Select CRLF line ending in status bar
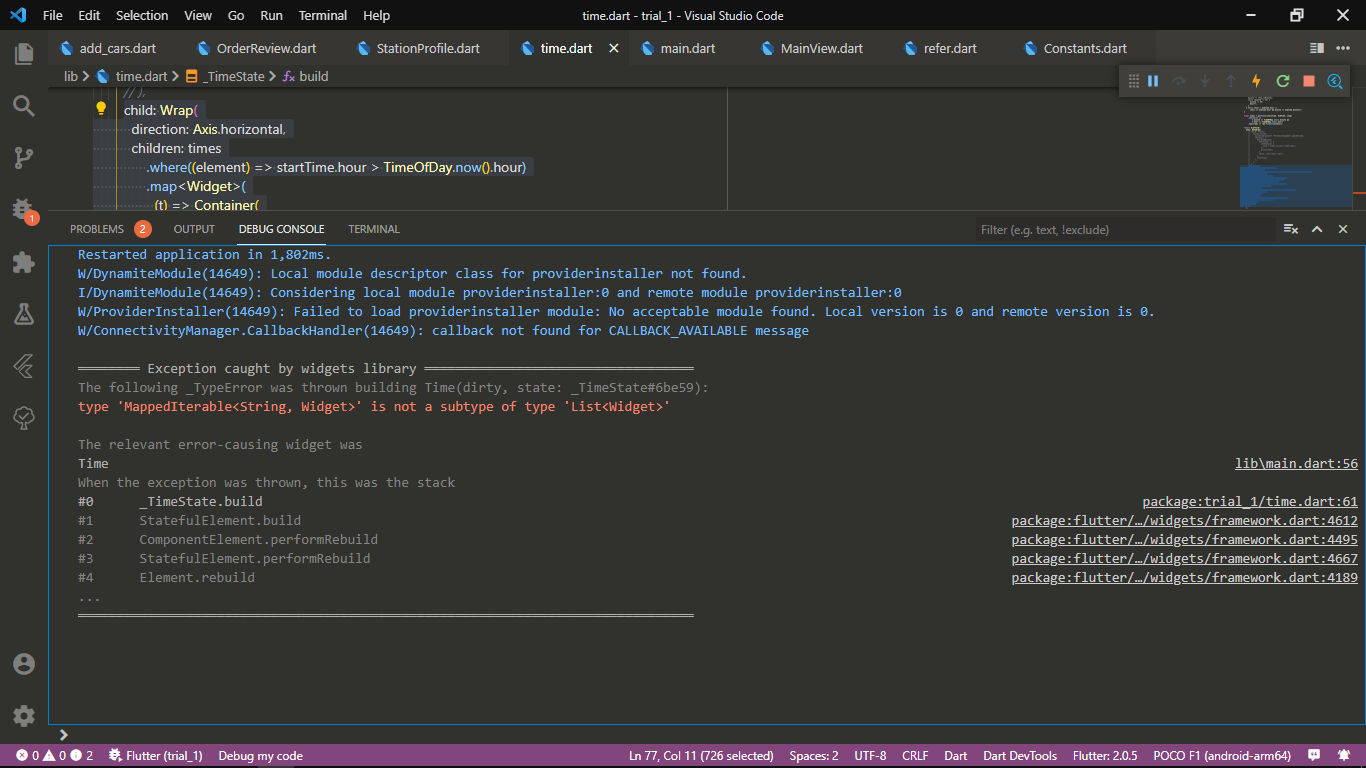 (915, 756)
